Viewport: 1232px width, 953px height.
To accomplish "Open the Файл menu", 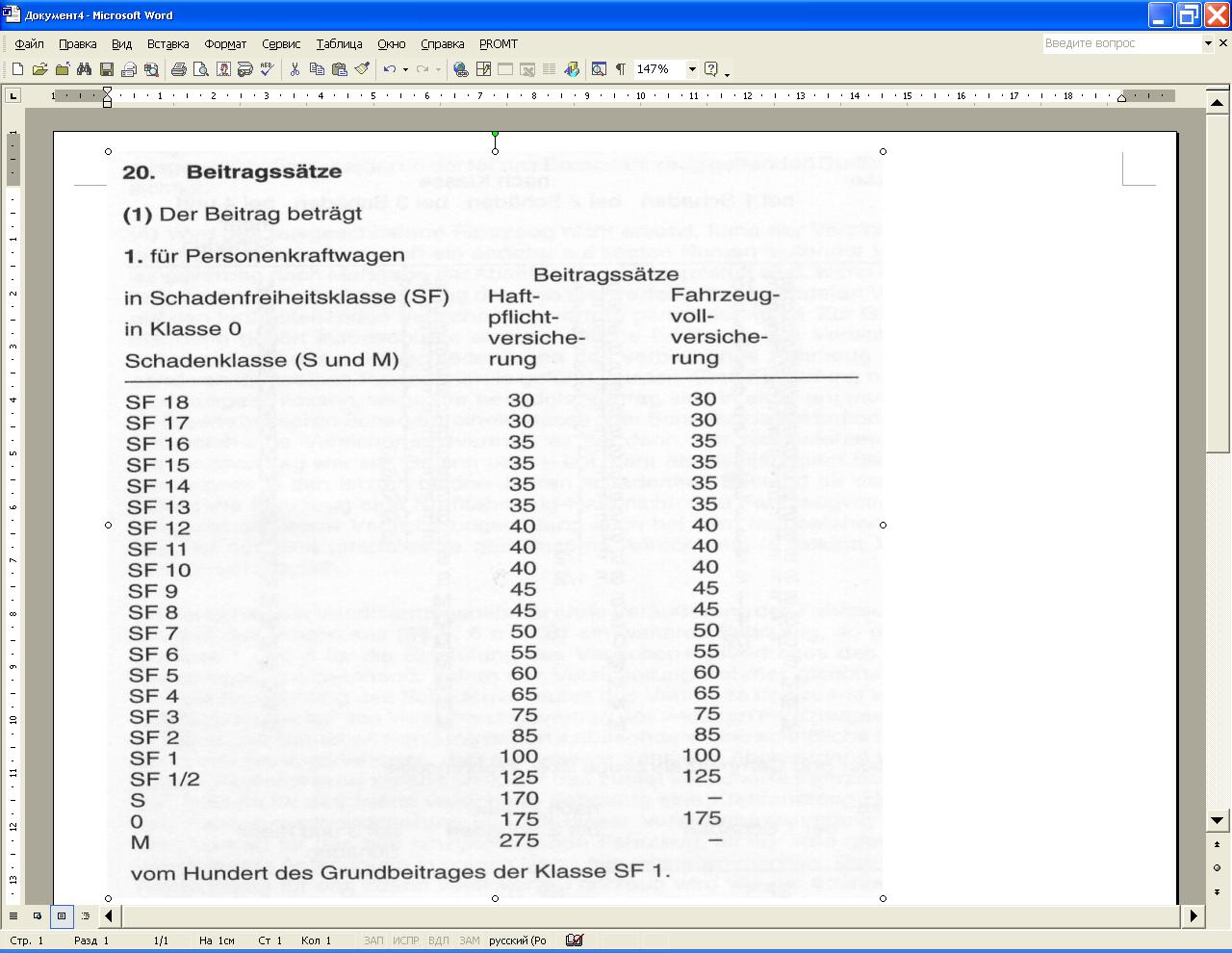I will pos(29,43).
